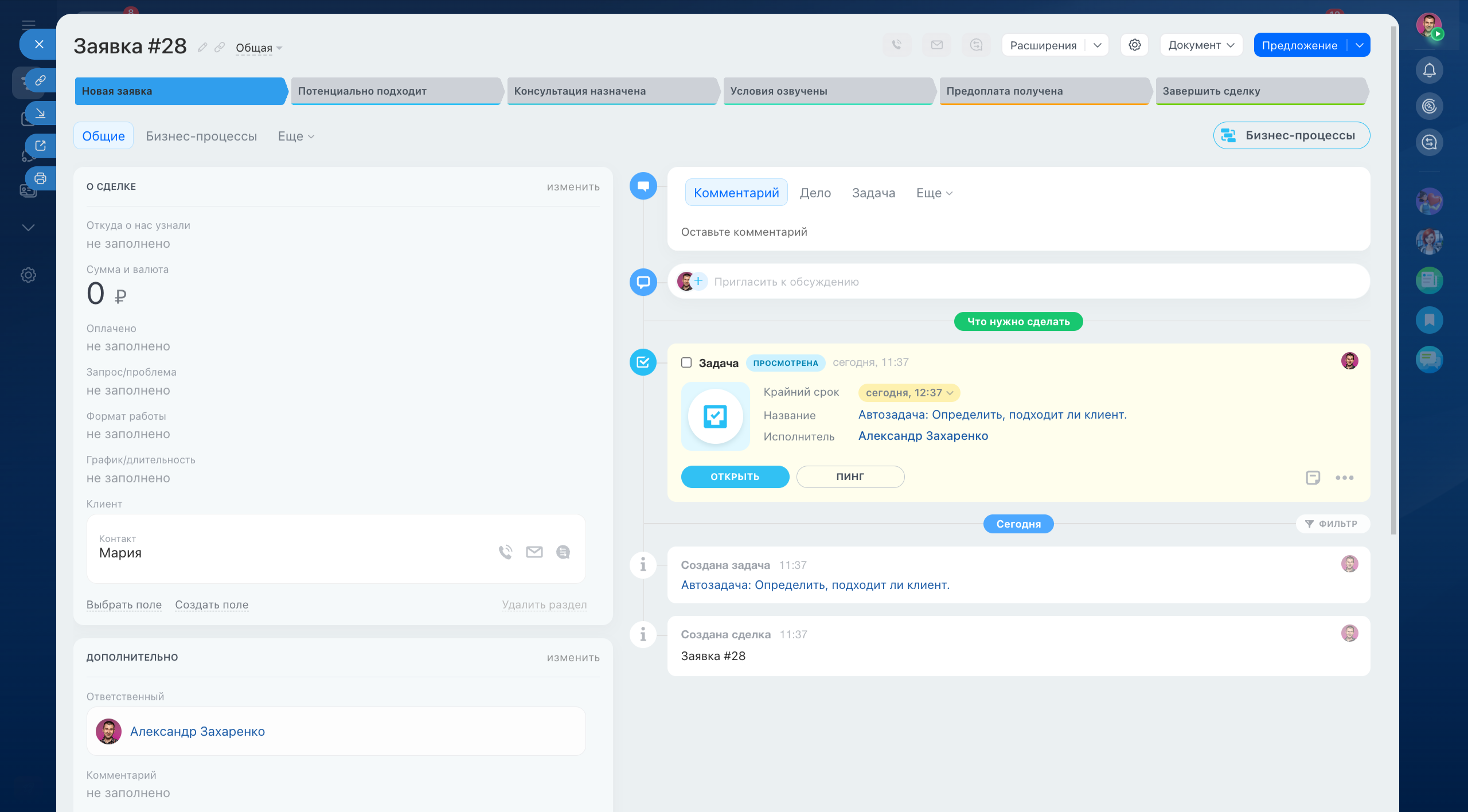Click the Оставьте комментарий input field
1468x812 pixels.
tap(744, 232)
